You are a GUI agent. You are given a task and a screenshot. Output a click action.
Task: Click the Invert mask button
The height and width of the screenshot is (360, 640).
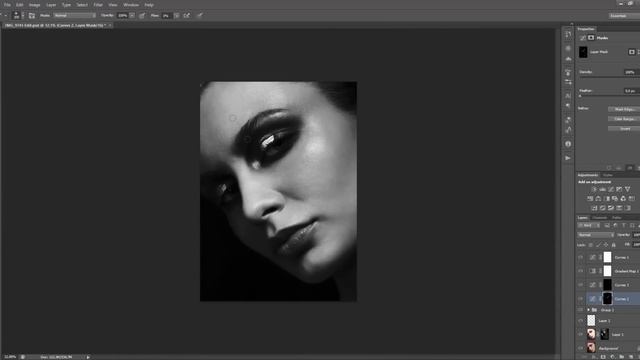pyautogui.click(x=624, y=129)
